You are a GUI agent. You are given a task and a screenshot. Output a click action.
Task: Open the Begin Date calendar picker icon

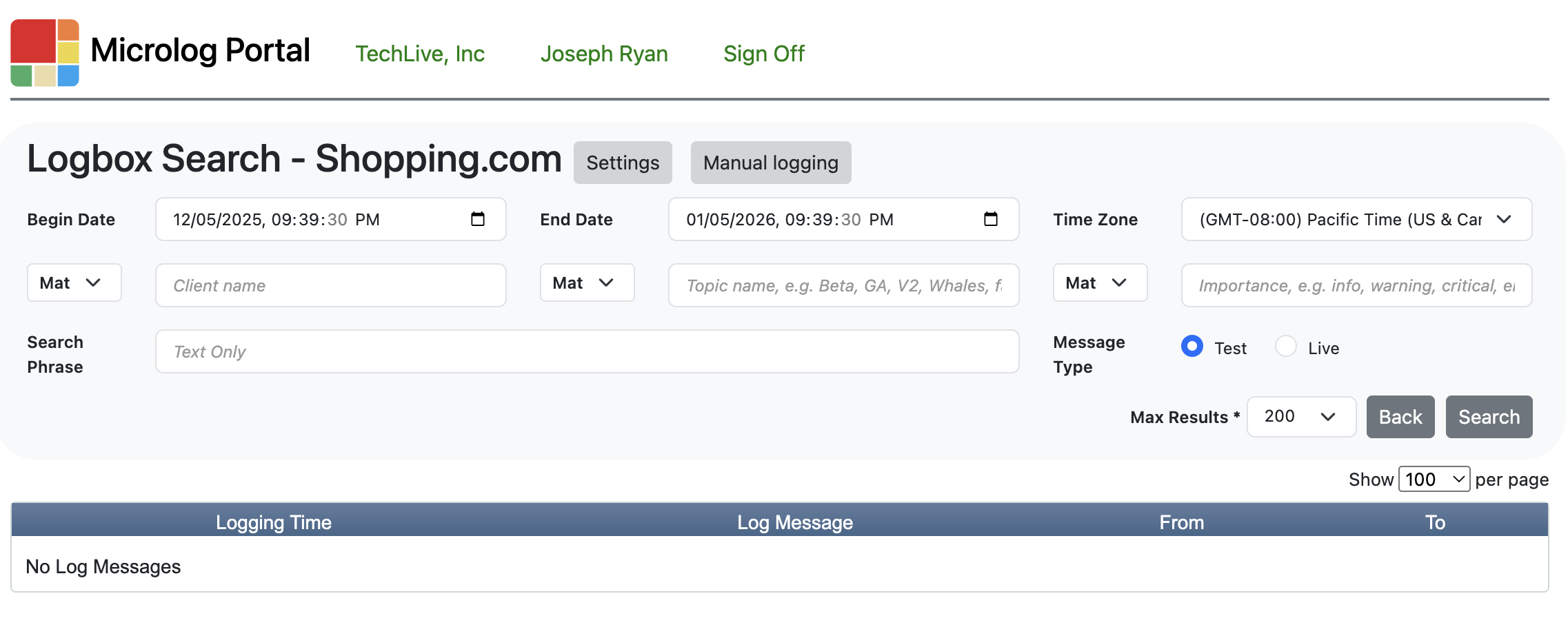coord(477,219)
